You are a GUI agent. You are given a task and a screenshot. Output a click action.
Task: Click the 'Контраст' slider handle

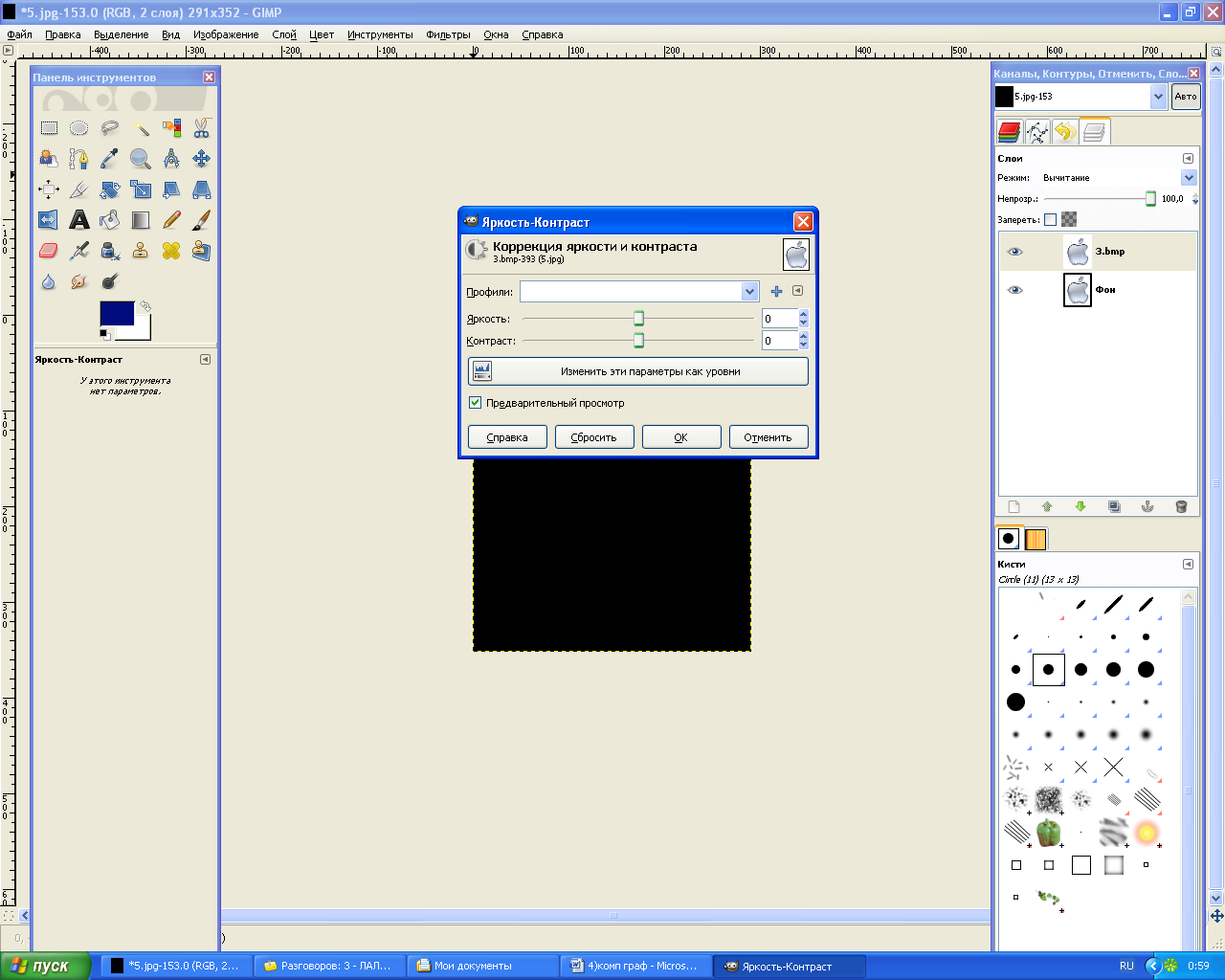(638, 341)
